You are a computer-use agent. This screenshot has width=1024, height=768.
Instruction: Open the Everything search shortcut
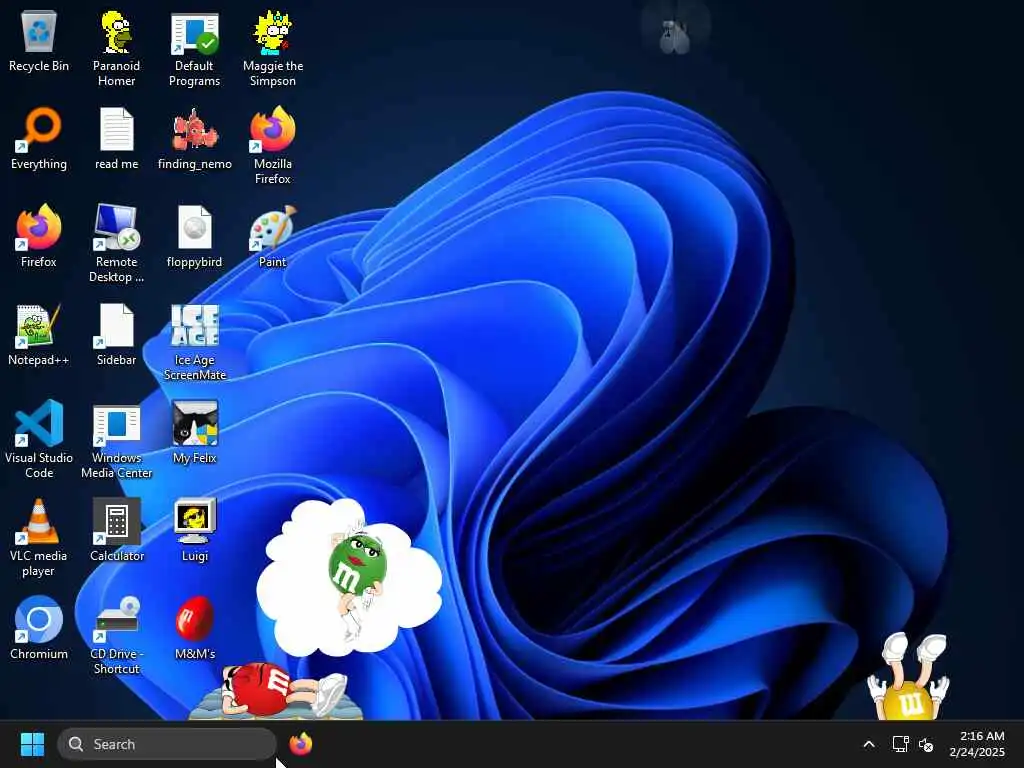pyautogui.click(x=39, y=138)
